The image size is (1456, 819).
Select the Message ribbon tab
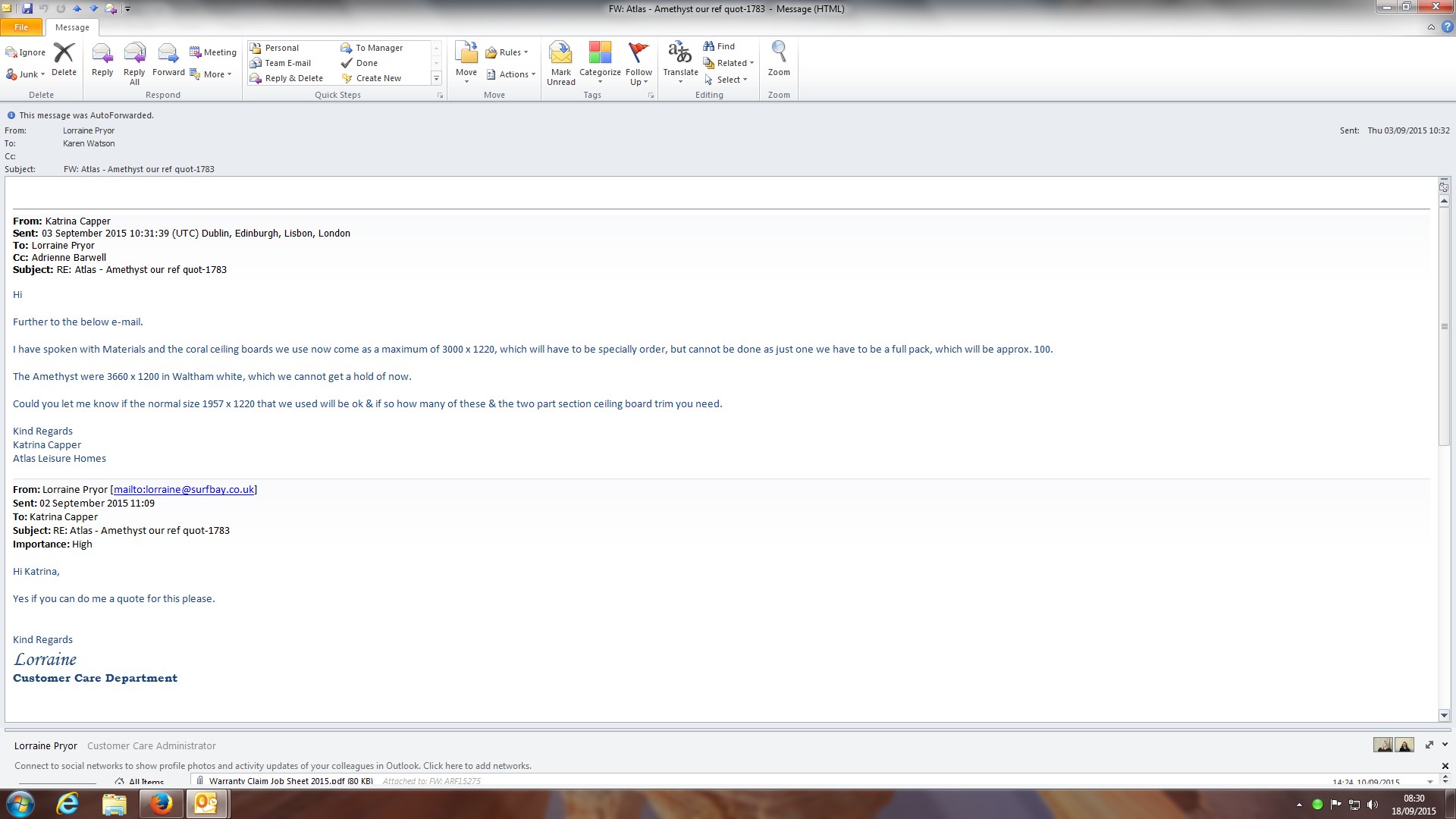click(72, 27)
